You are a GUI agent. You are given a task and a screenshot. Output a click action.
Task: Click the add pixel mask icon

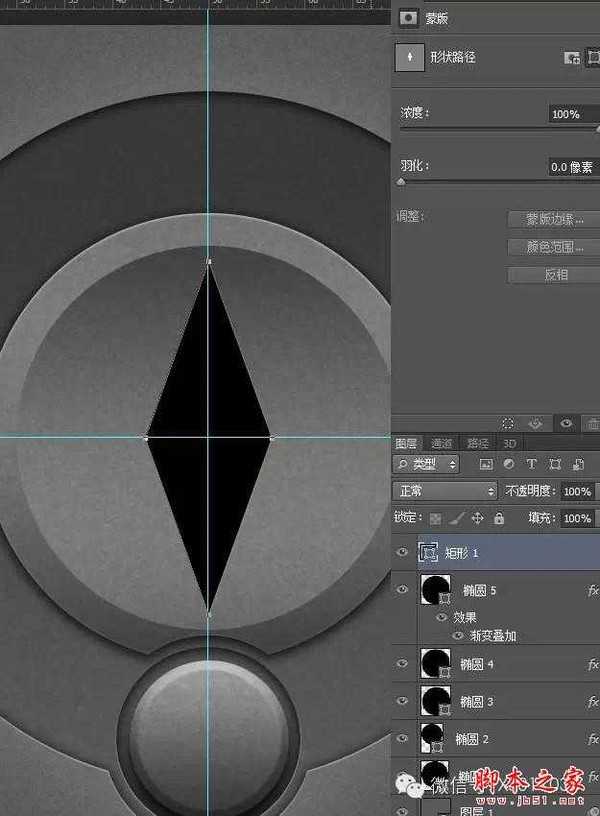pyautogui.click(x=572, y=58)
